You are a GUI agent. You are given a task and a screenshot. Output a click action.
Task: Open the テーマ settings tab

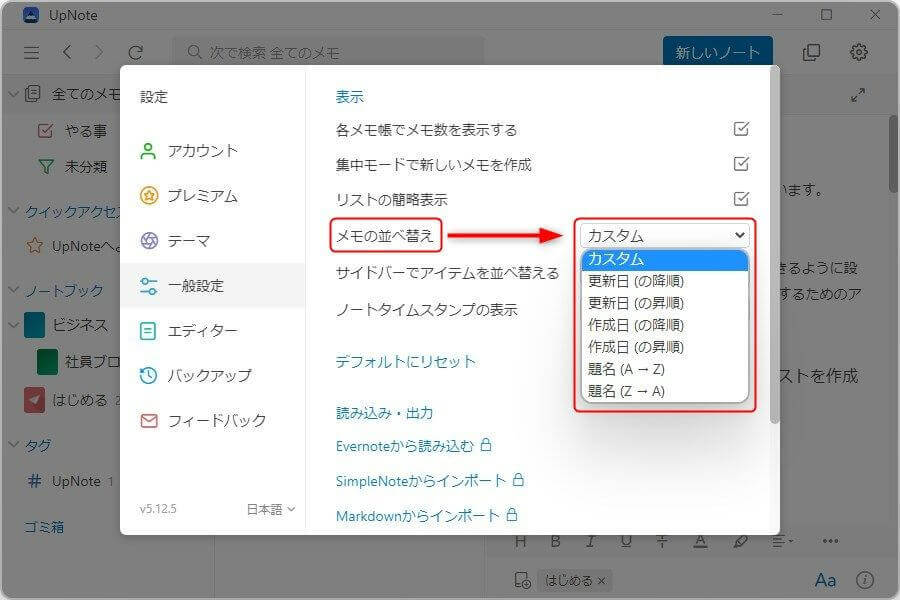coord(212,241)
